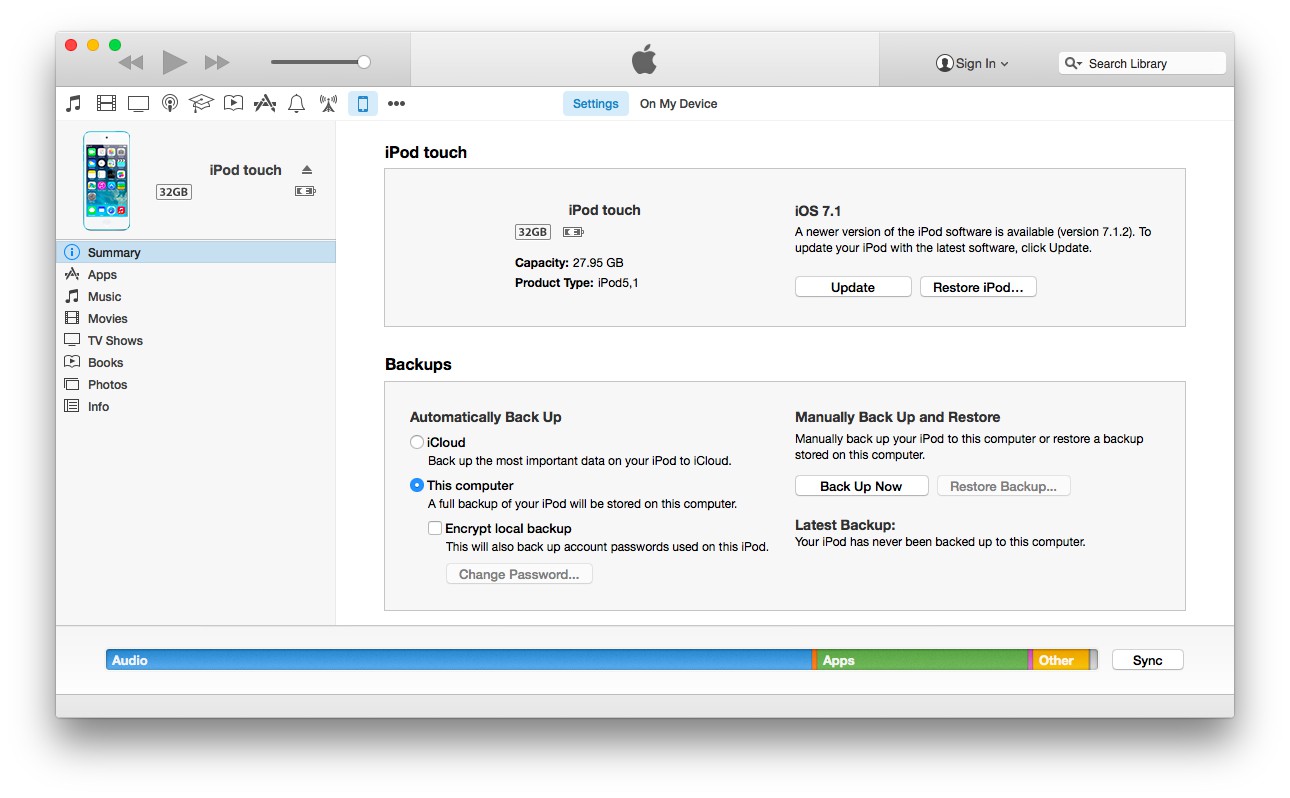Open the Tones bell icon

click(296, 103)
